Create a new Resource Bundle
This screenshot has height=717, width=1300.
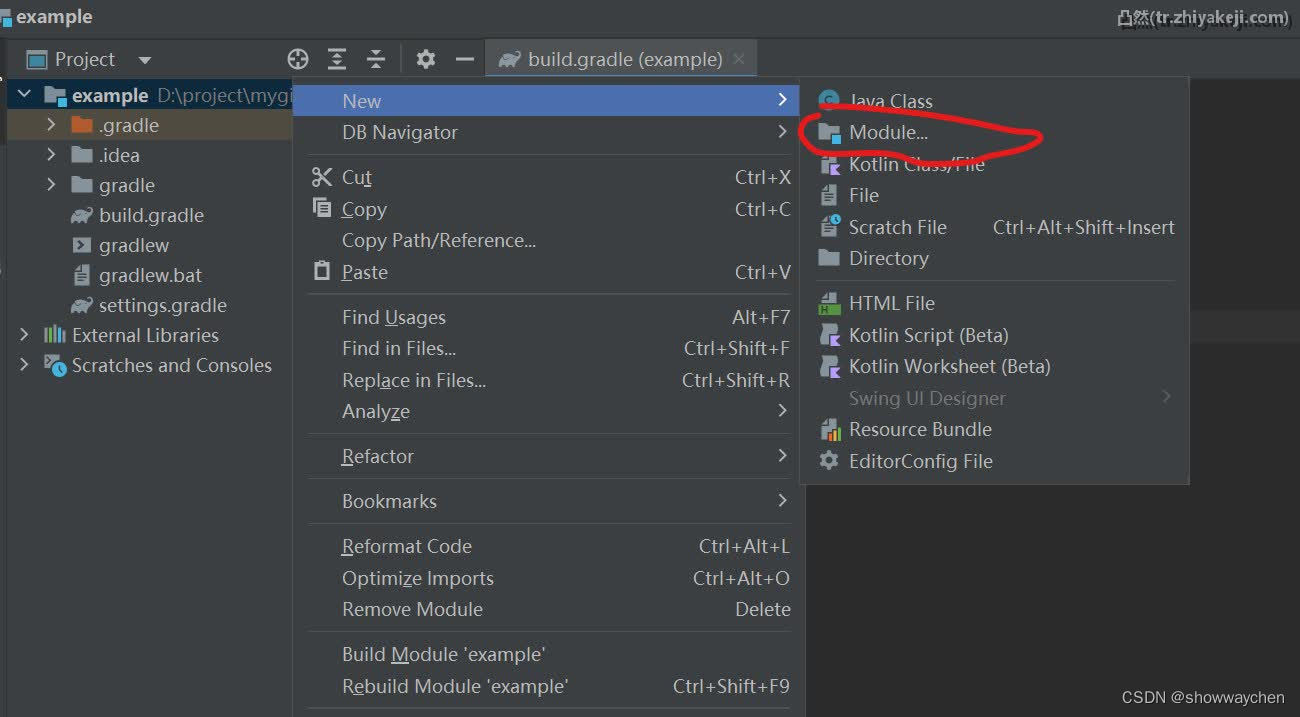(x=995, y=429)
